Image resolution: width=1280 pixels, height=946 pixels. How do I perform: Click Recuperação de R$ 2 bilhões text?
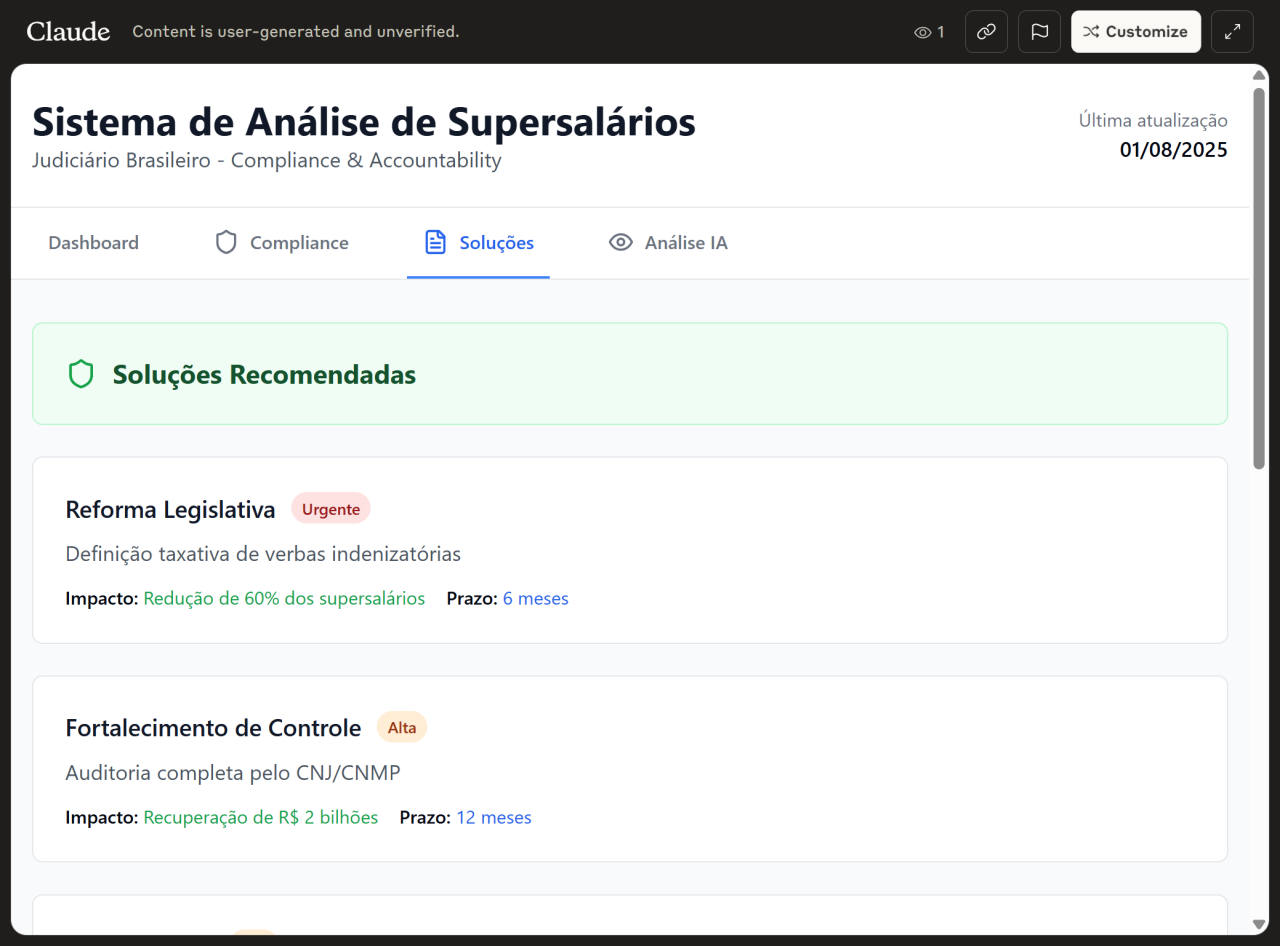click(x=261, y=818)
